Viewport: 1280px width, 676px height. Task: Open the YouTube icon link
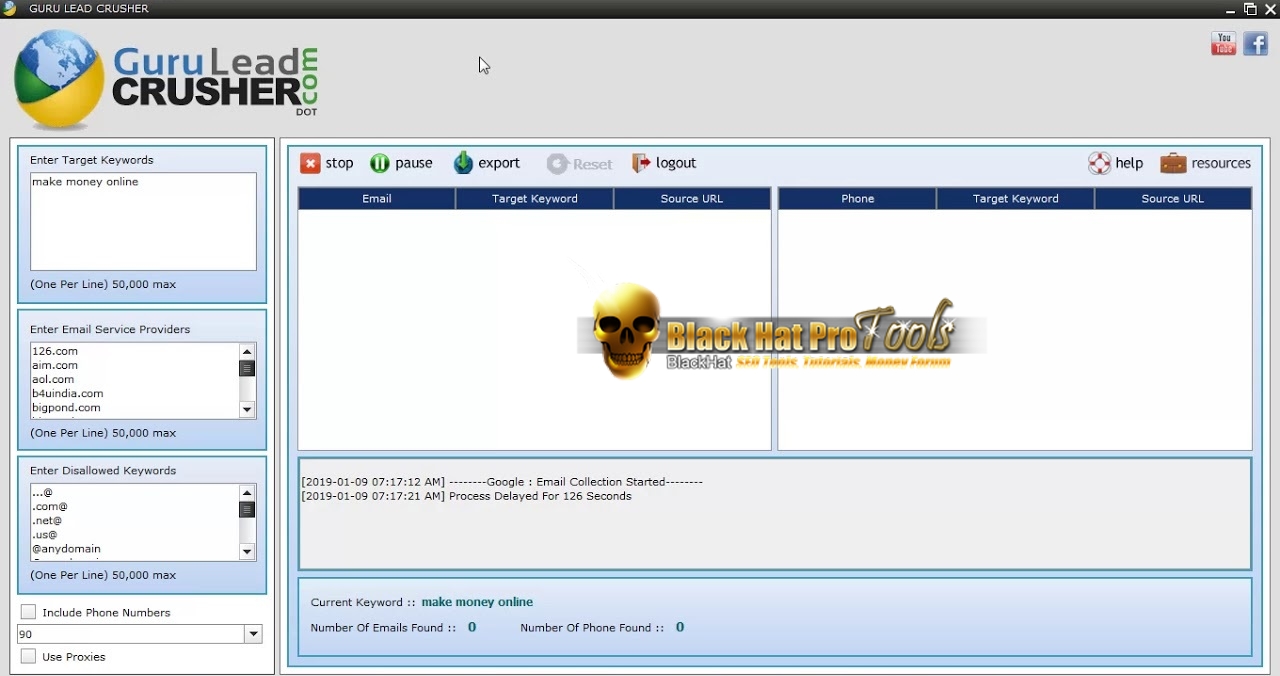click(x=1223, y=43)
